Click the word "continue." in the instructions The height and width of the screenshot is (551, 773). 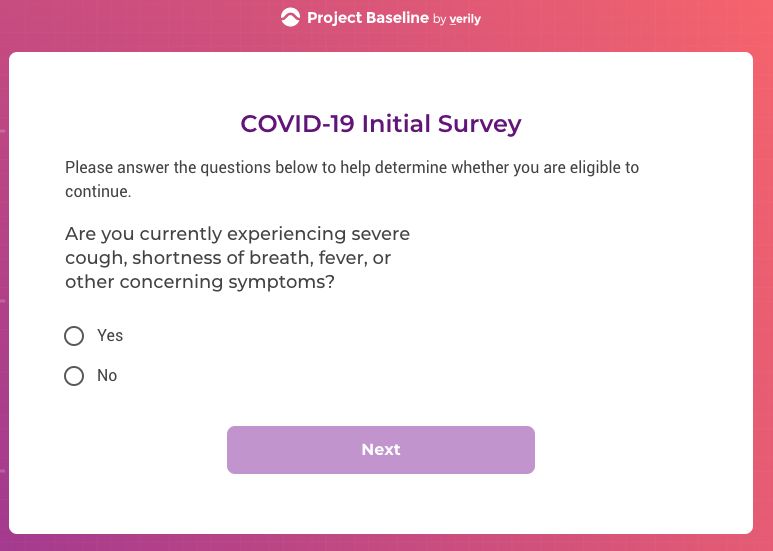tap(98, 191)
